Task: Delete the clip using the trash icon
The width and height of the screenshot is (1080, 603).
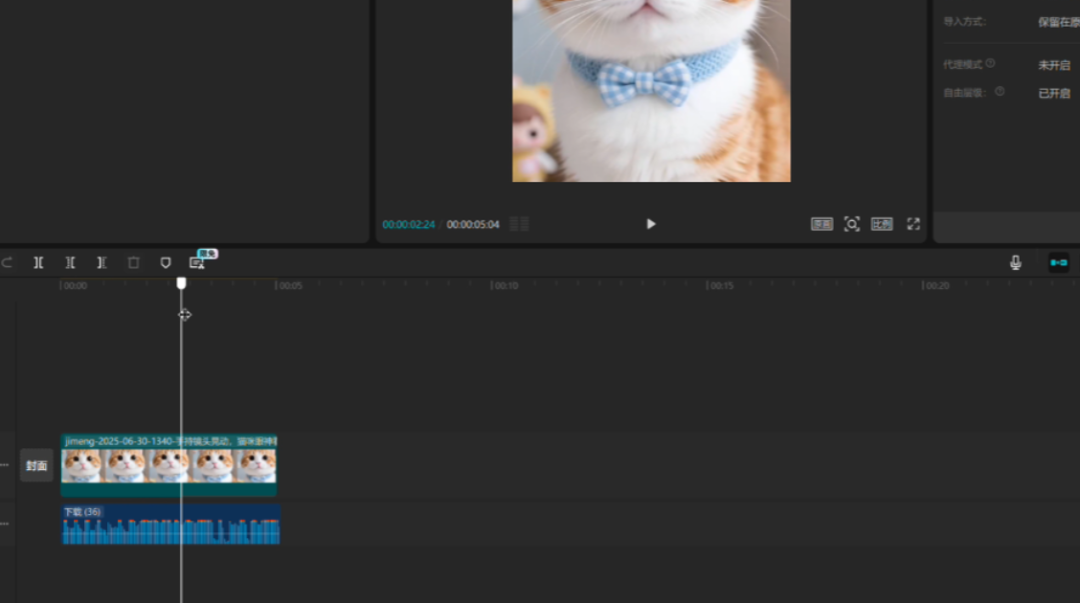Action: coord(133,262)
